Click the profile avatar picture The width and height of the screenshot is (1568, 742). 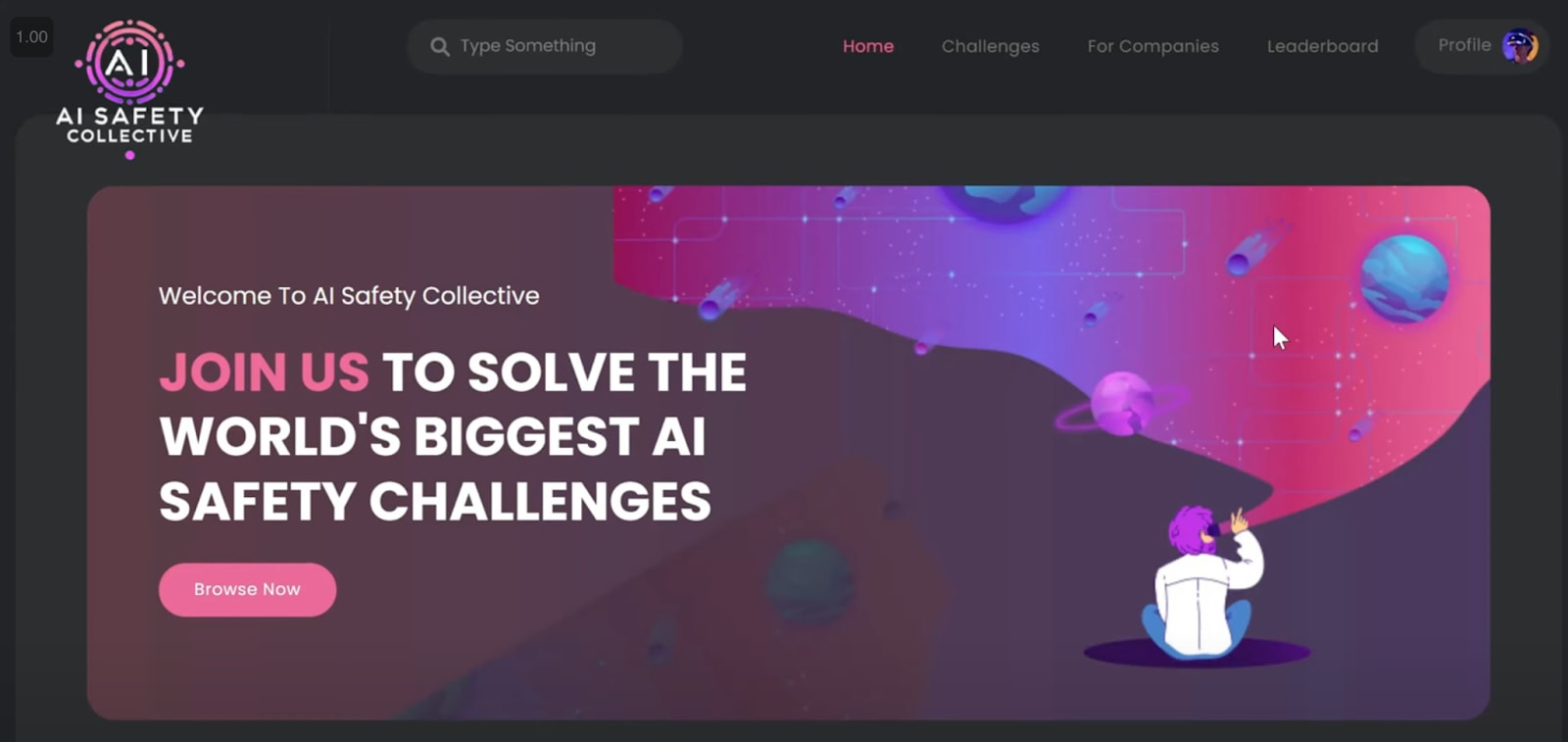[x=1520, y=45]
